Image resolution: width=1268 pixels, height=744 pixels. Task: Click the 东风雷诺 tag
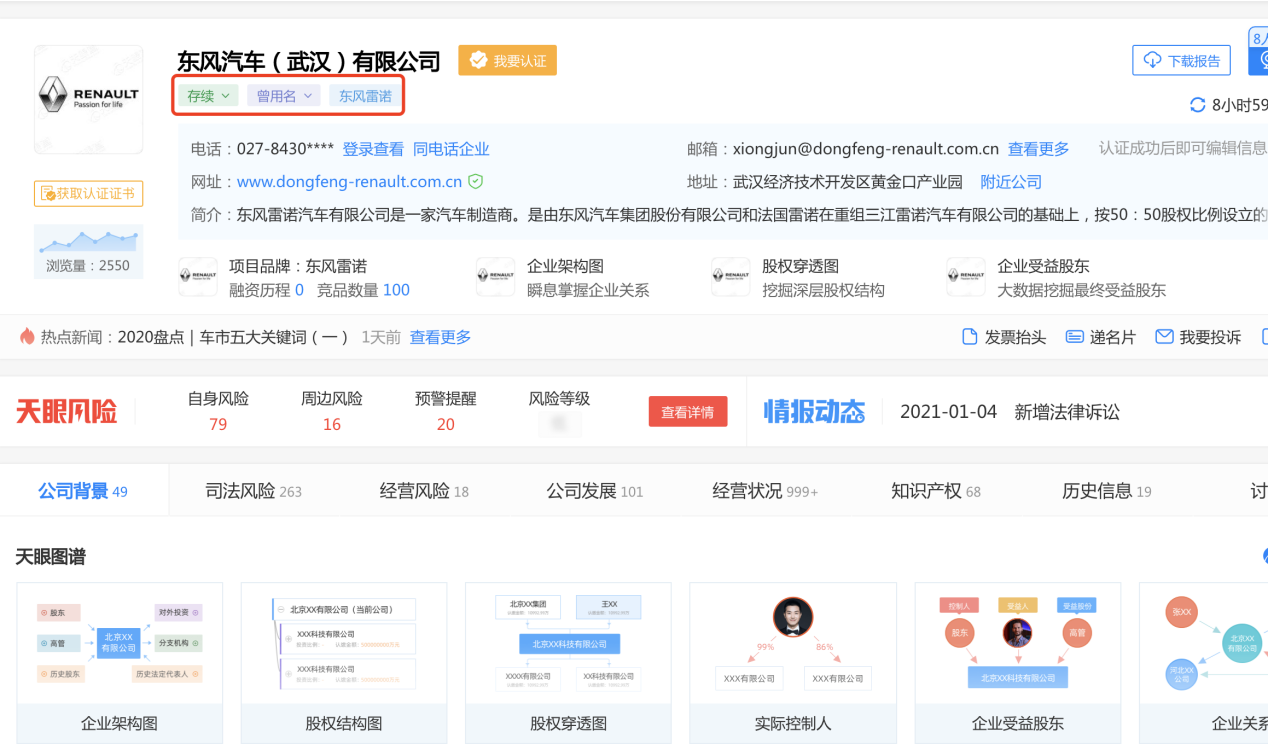(365, 96)
